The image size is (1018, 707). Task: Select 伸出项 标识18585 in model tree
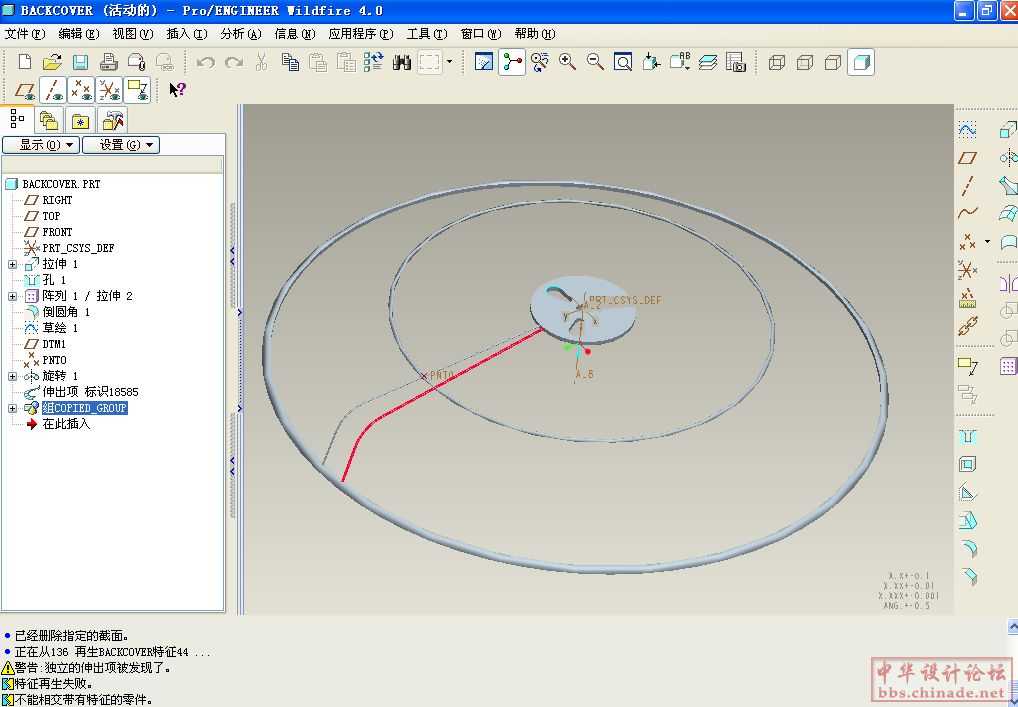click(x=90, y=392)
